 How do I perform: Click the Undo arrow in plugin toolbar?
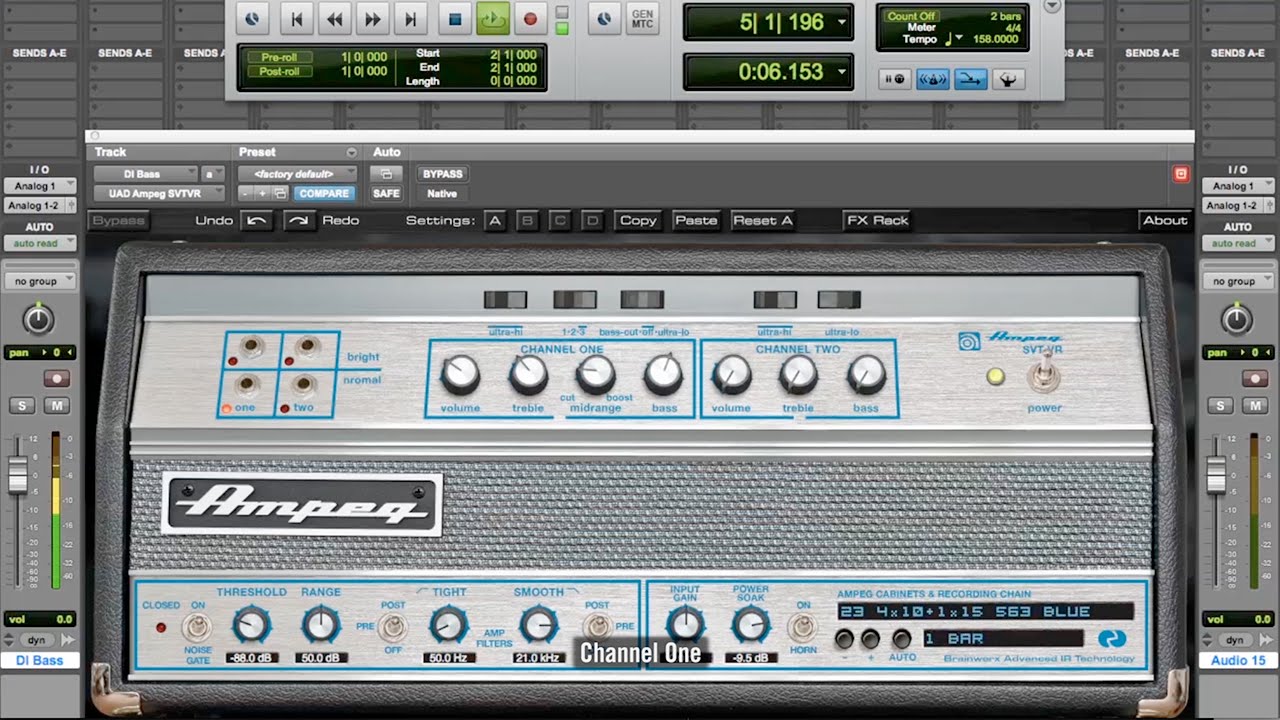click(x=257, y=220)
